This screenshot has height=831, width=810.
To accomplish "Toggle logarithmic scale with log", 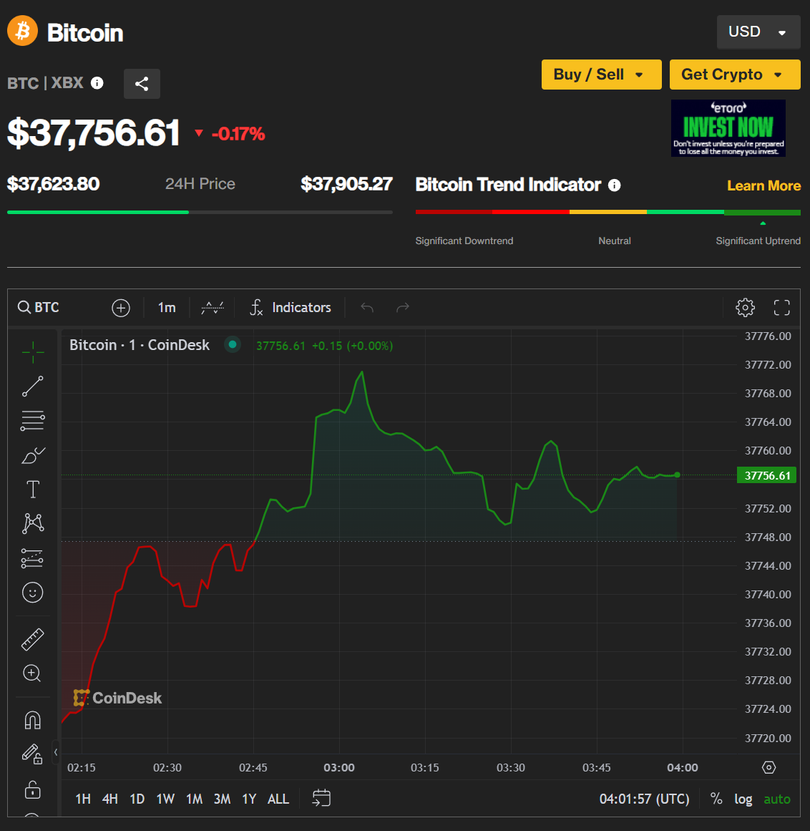I will (743, 799).
